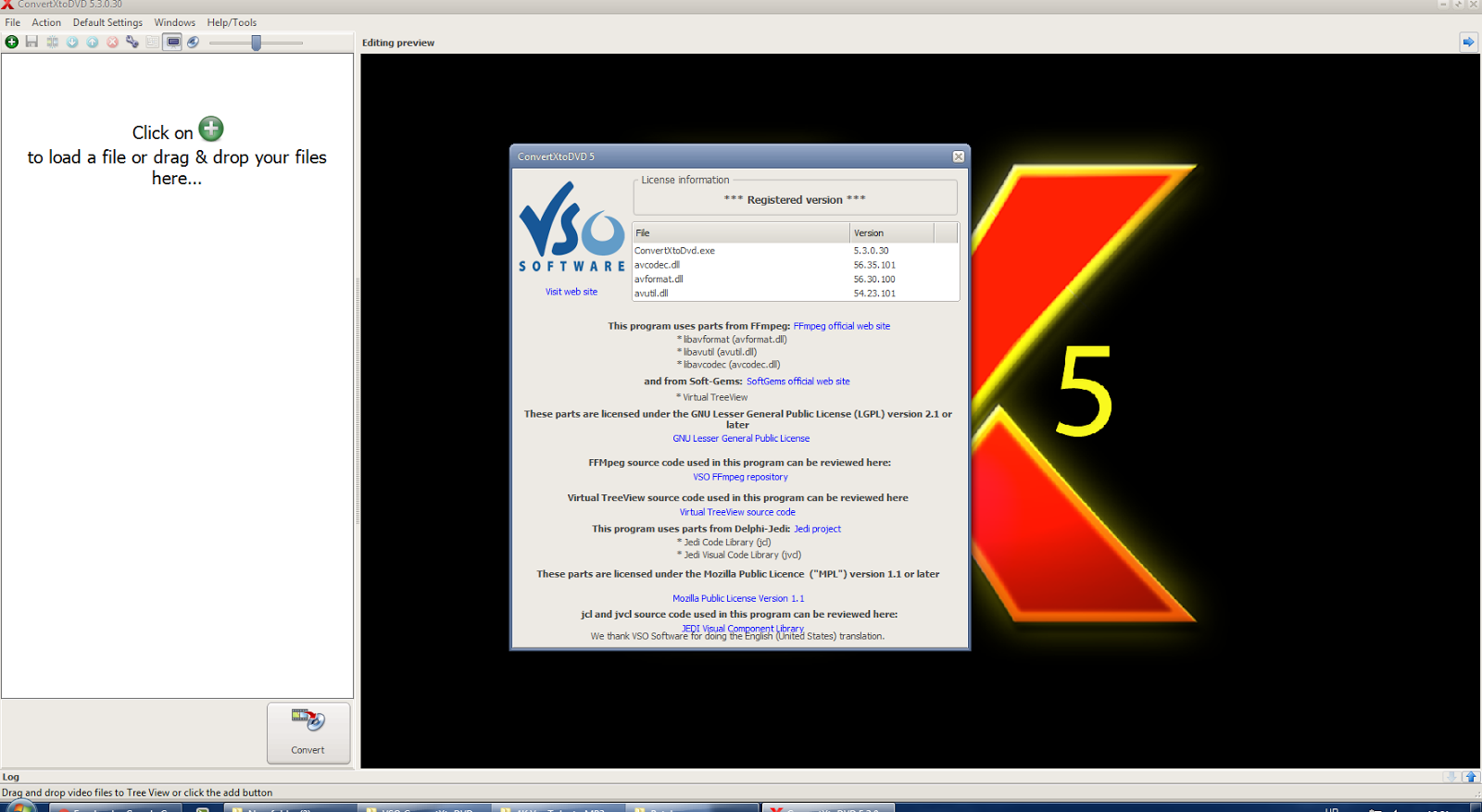Select the avformat.dll row

pyautogui.click(x=796, y=280)
